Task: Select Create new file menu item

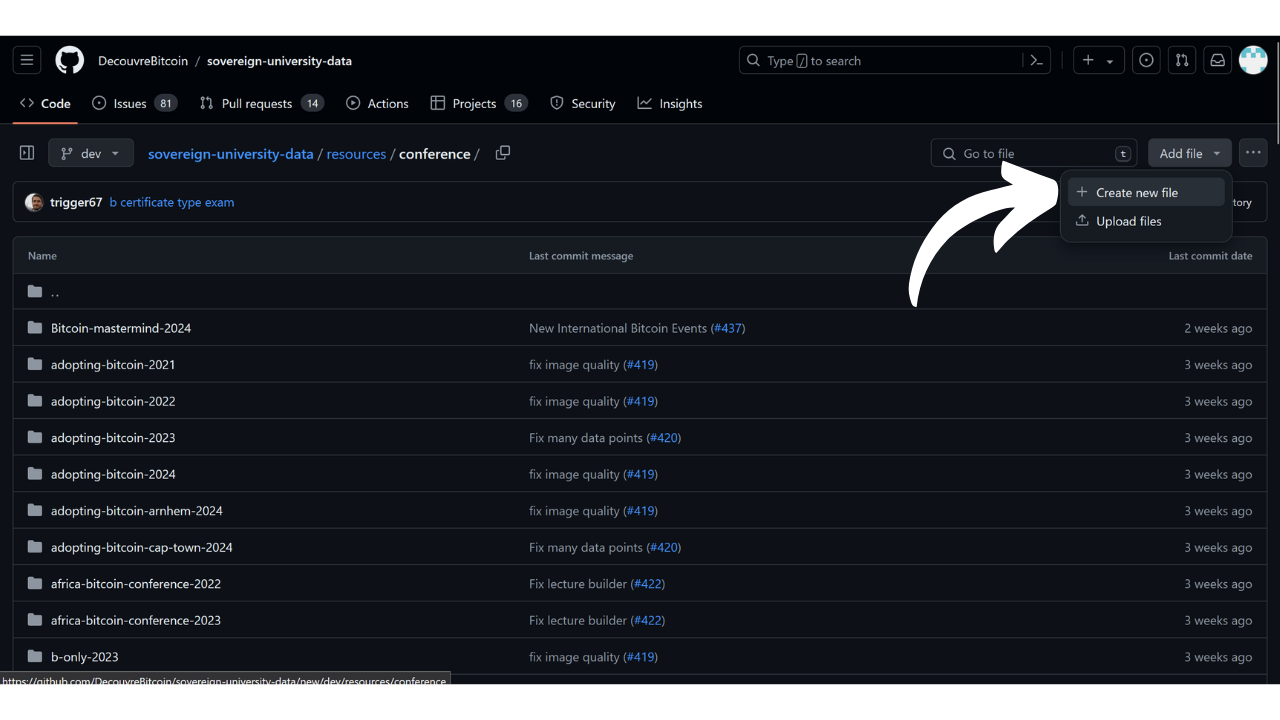Action: pyautogui.click(x=1137, y=192)
